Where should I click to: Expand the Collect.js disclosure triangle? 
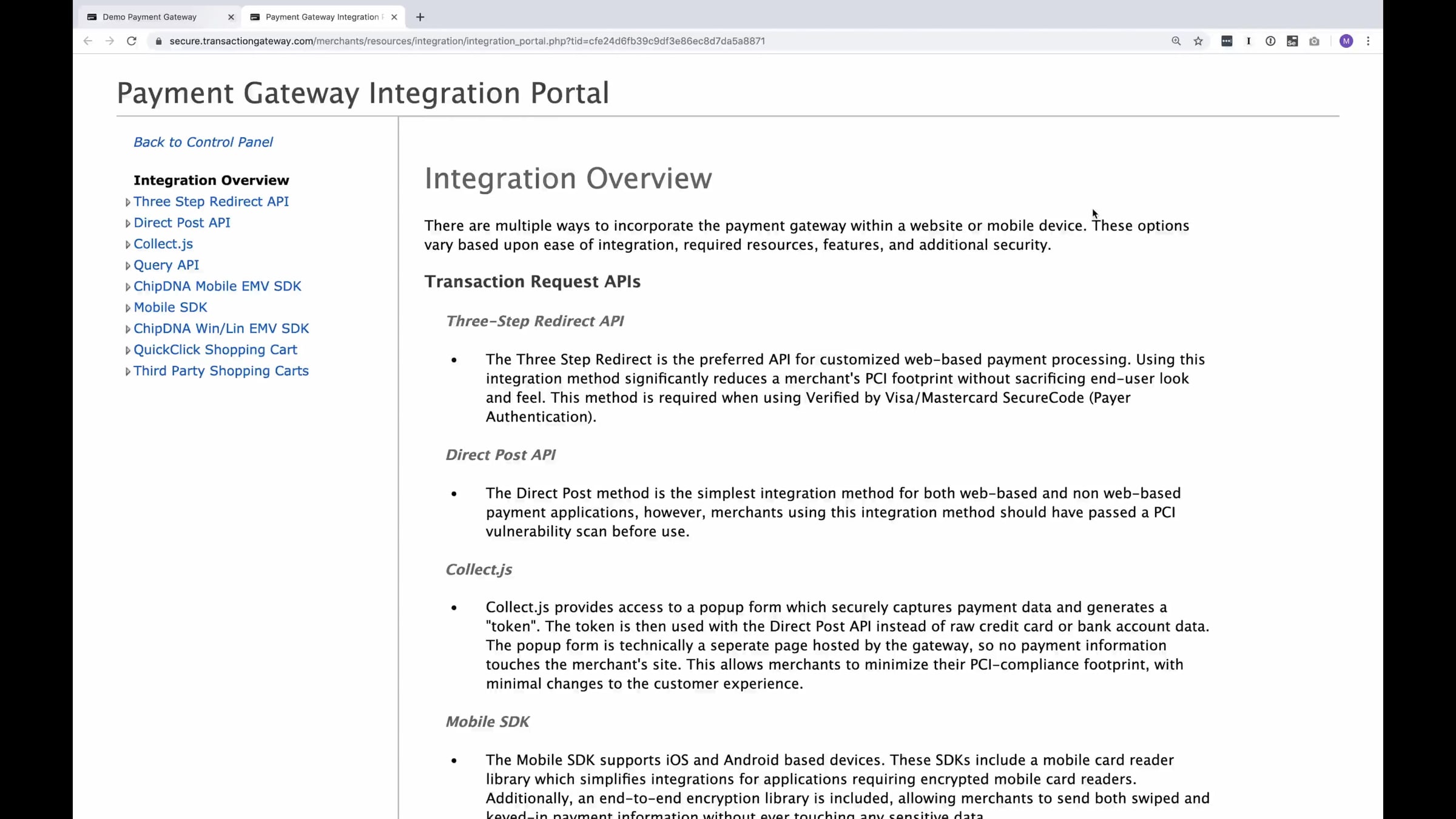point(128,244)
